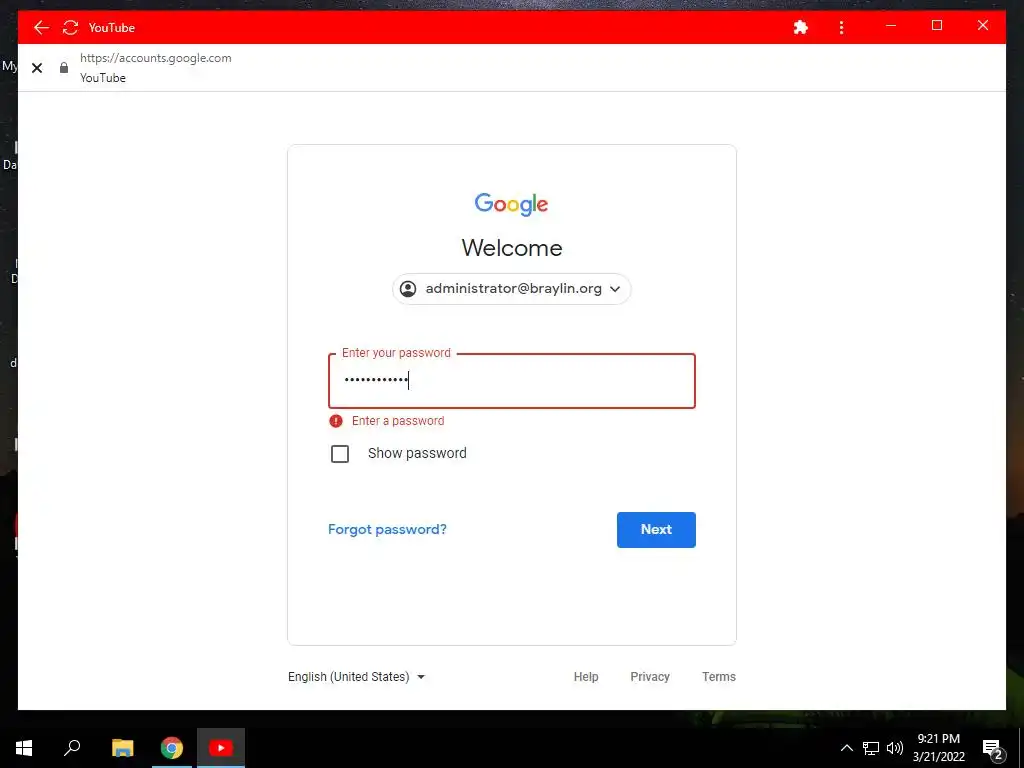1024x768 pixels.
Task: Open File Explorer from the taskbar
Action: (x=122, y=748)
